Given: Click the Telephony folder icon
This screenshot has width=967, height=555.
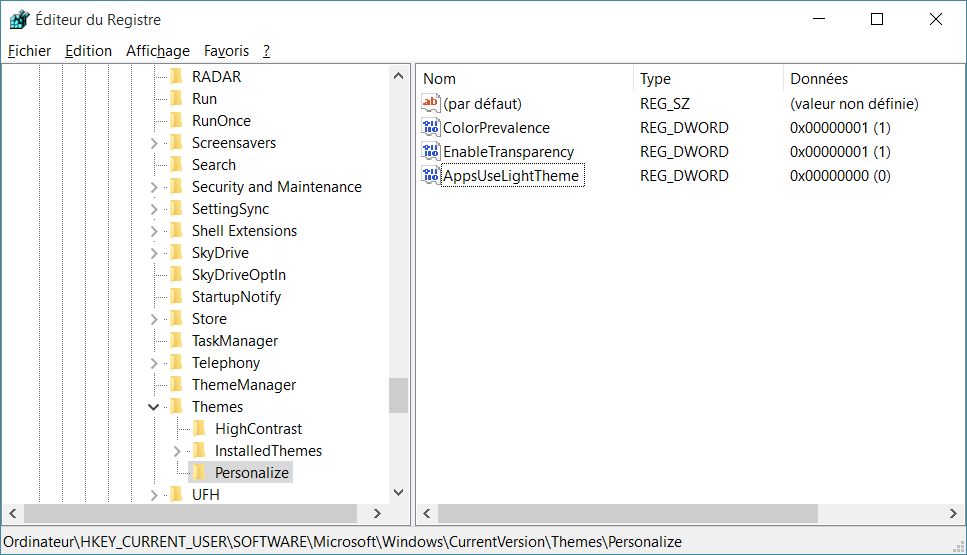Looking at the screenshot, I should coord(176,363).
